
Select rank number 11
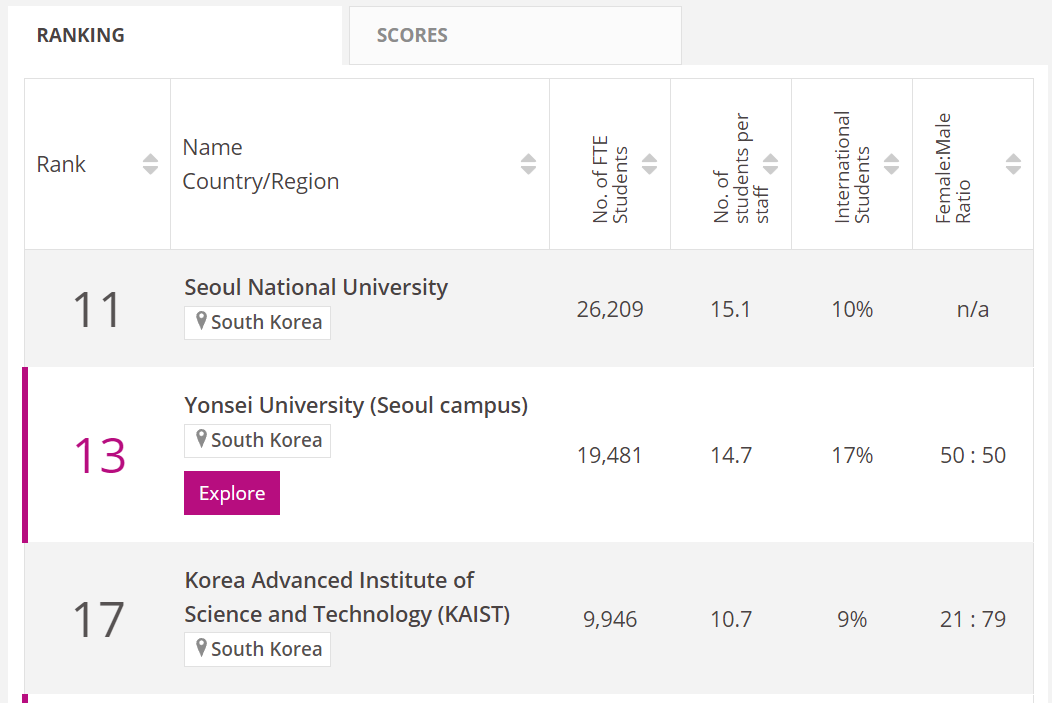click(97, 310)
